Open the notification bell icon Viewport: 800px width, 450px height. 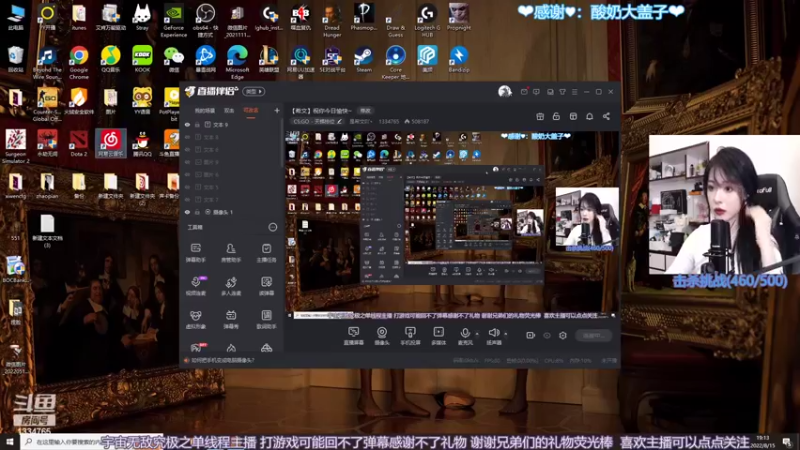(589, 116)
